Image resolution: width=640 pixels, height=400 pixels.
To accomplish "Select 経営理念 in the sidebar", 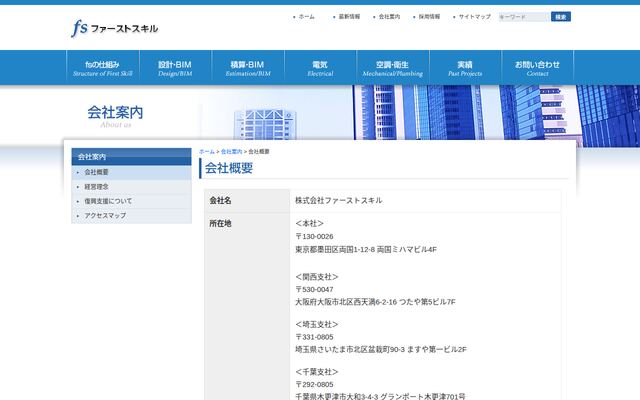I will pos(131,187).
